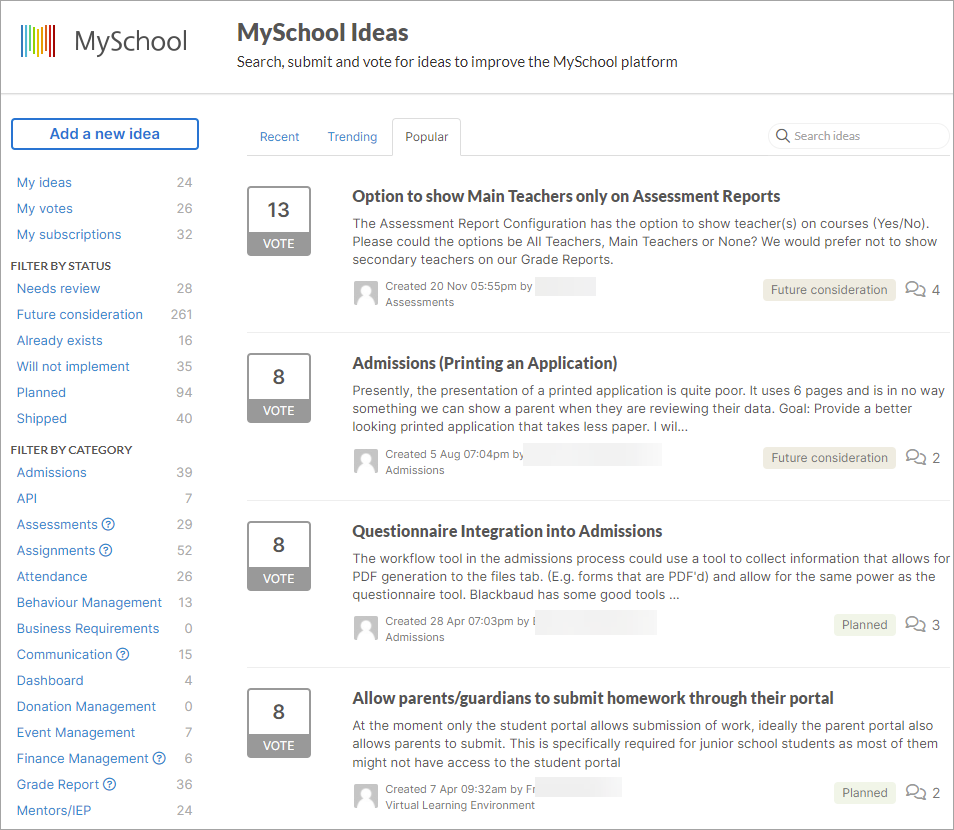The height and width of the screenshot is (830, 954).
Task: Filter by Planned status in sidebar
Action: (41, 393)
